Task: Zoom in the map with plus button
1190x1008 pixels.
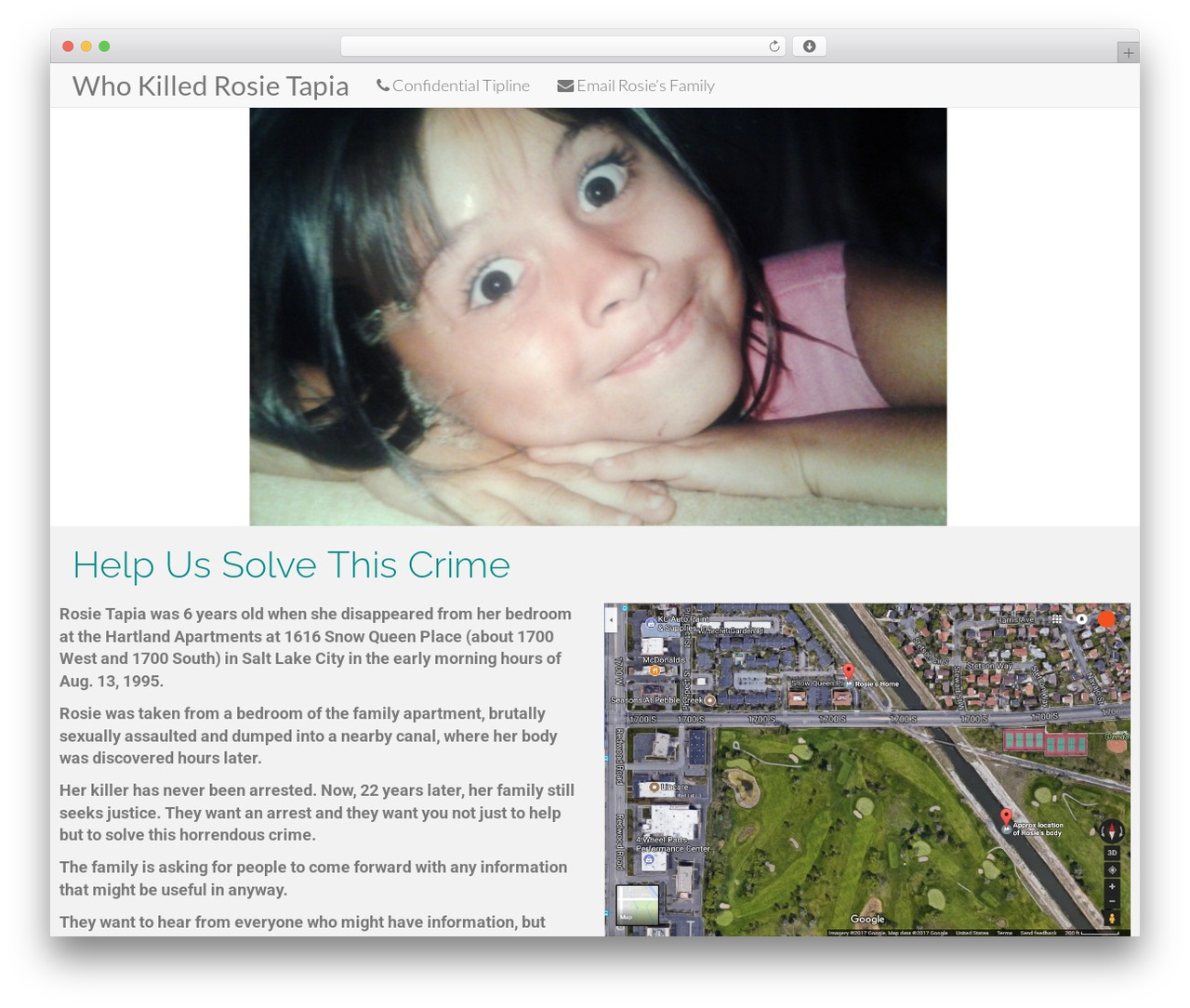Action: pyautogui.click(x=1112, y=886)
